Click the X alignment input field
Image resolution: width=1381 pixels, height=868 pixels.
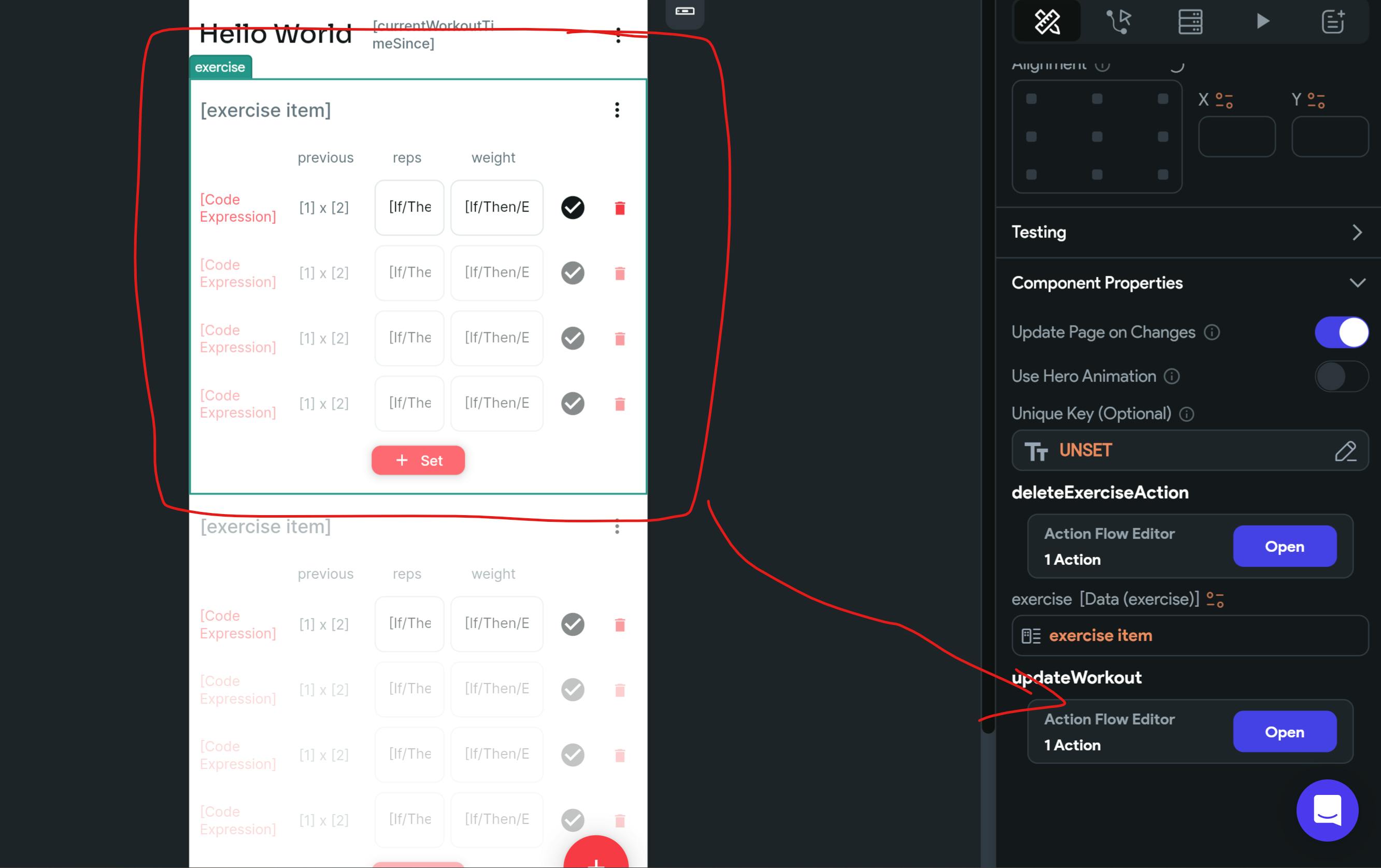pos(1236,136)
